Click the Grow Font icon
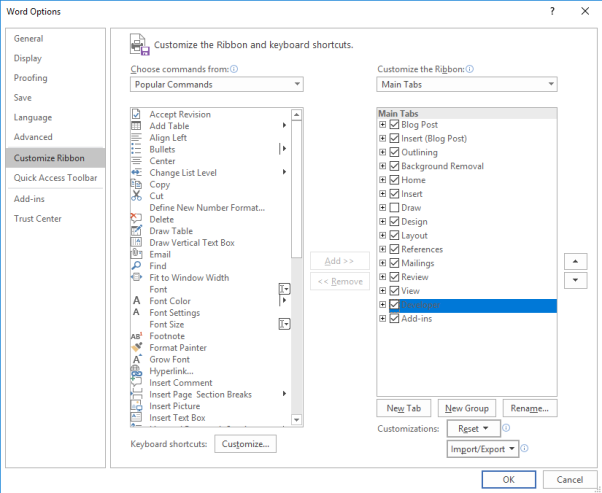This screenshot has width=602, height=493. [x=136, y=359]
